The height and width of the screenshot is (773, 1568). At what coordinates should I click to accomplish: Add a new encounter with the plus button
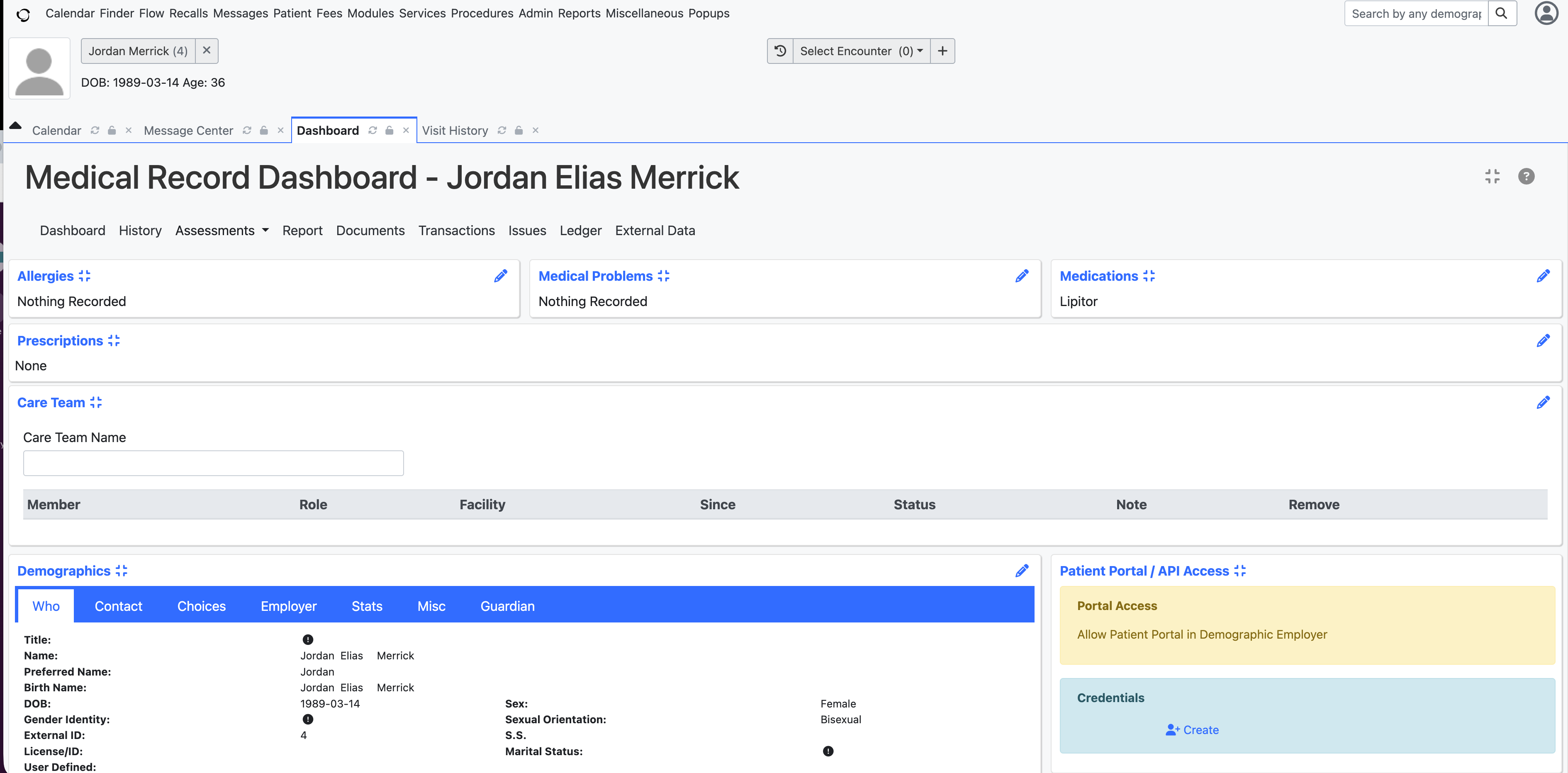coord(942,51)
